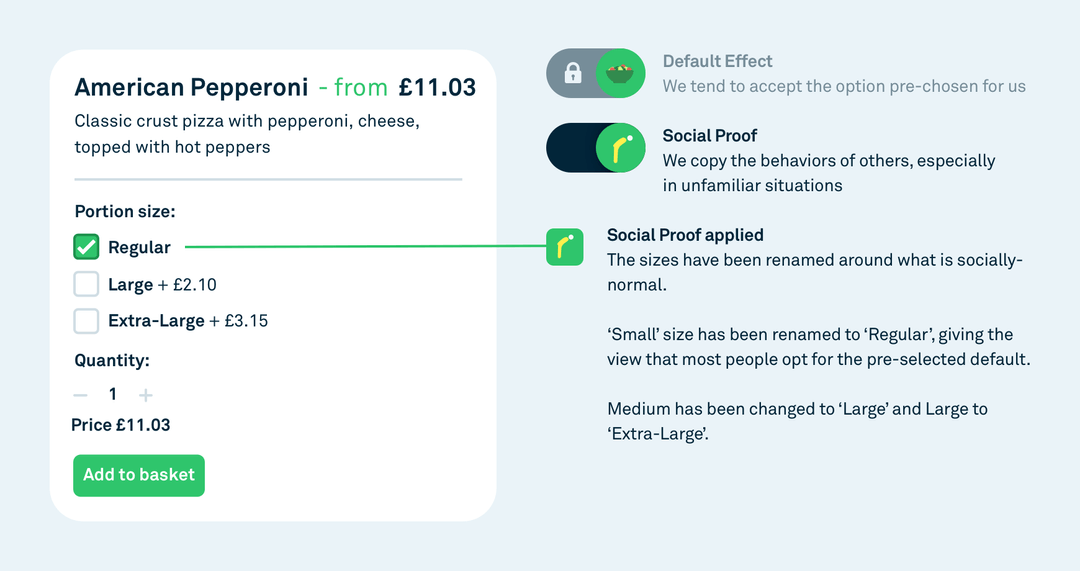Decrease quantity with the minus button
This screenshot has height=571, width=1080.
[x=81, y=395]
